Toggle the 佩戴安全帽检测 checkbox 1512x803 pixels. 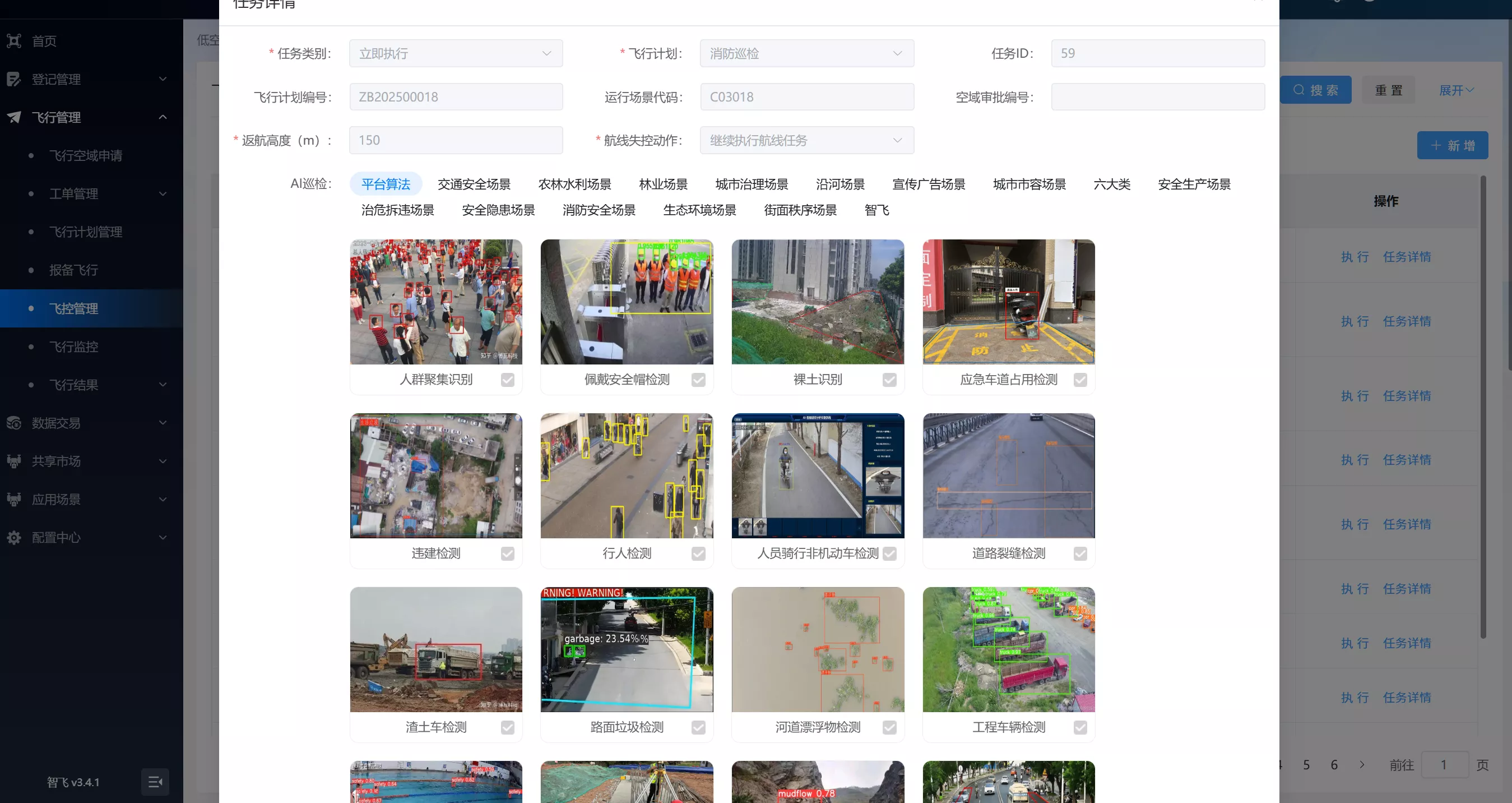pyautogui.click(x=698, y=380)
